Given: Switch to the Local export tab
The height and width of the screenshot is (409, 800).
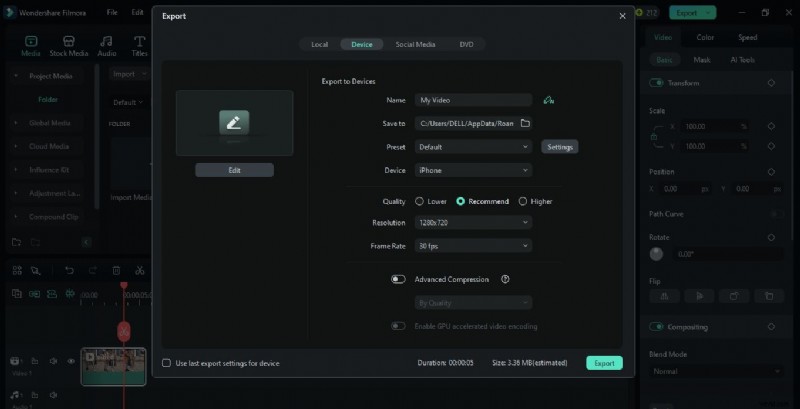Looking at the screenshot, I should pos(319,44).
